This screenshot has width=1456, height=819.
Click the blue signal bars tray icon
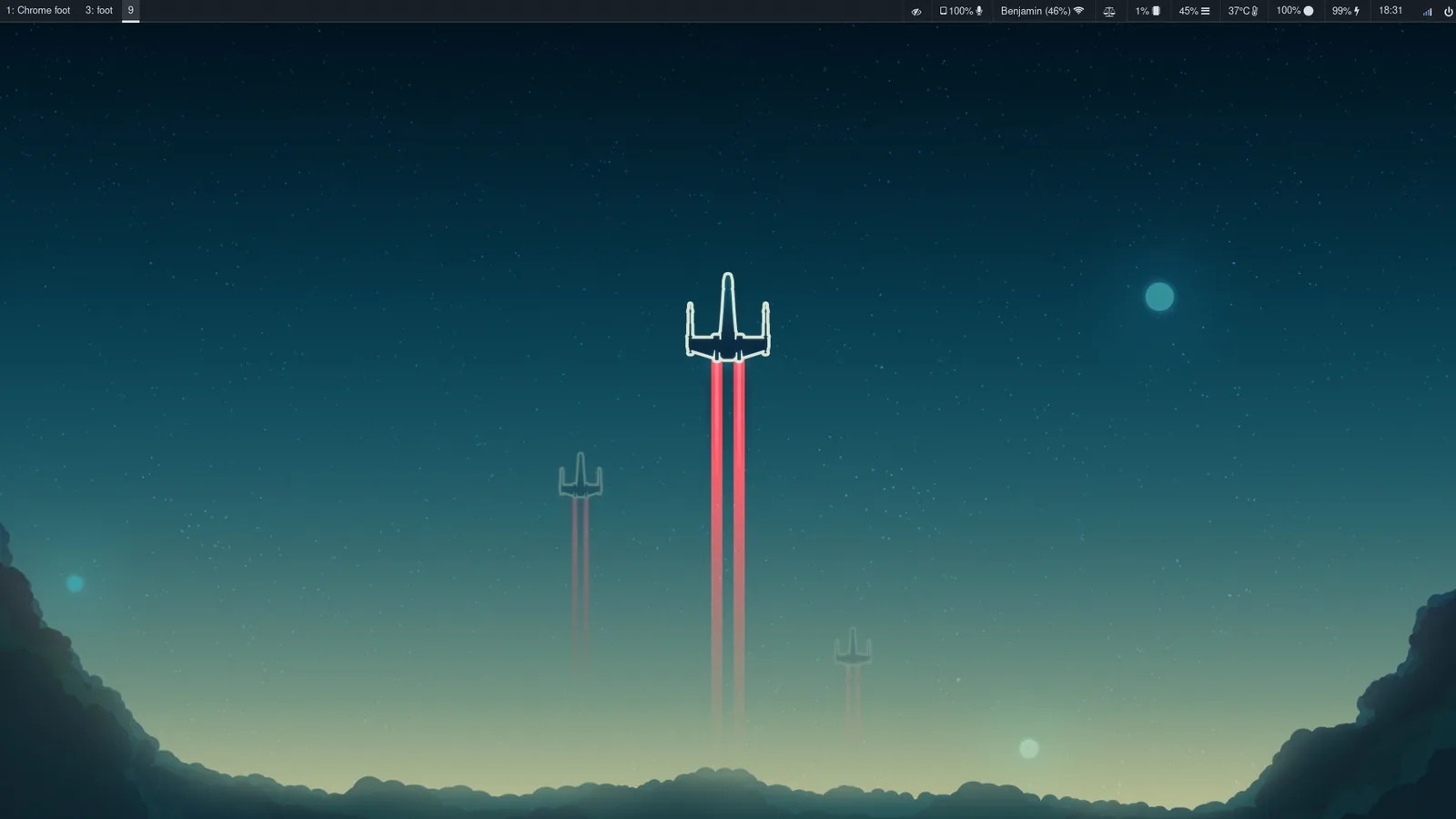tap(1427, 12)
